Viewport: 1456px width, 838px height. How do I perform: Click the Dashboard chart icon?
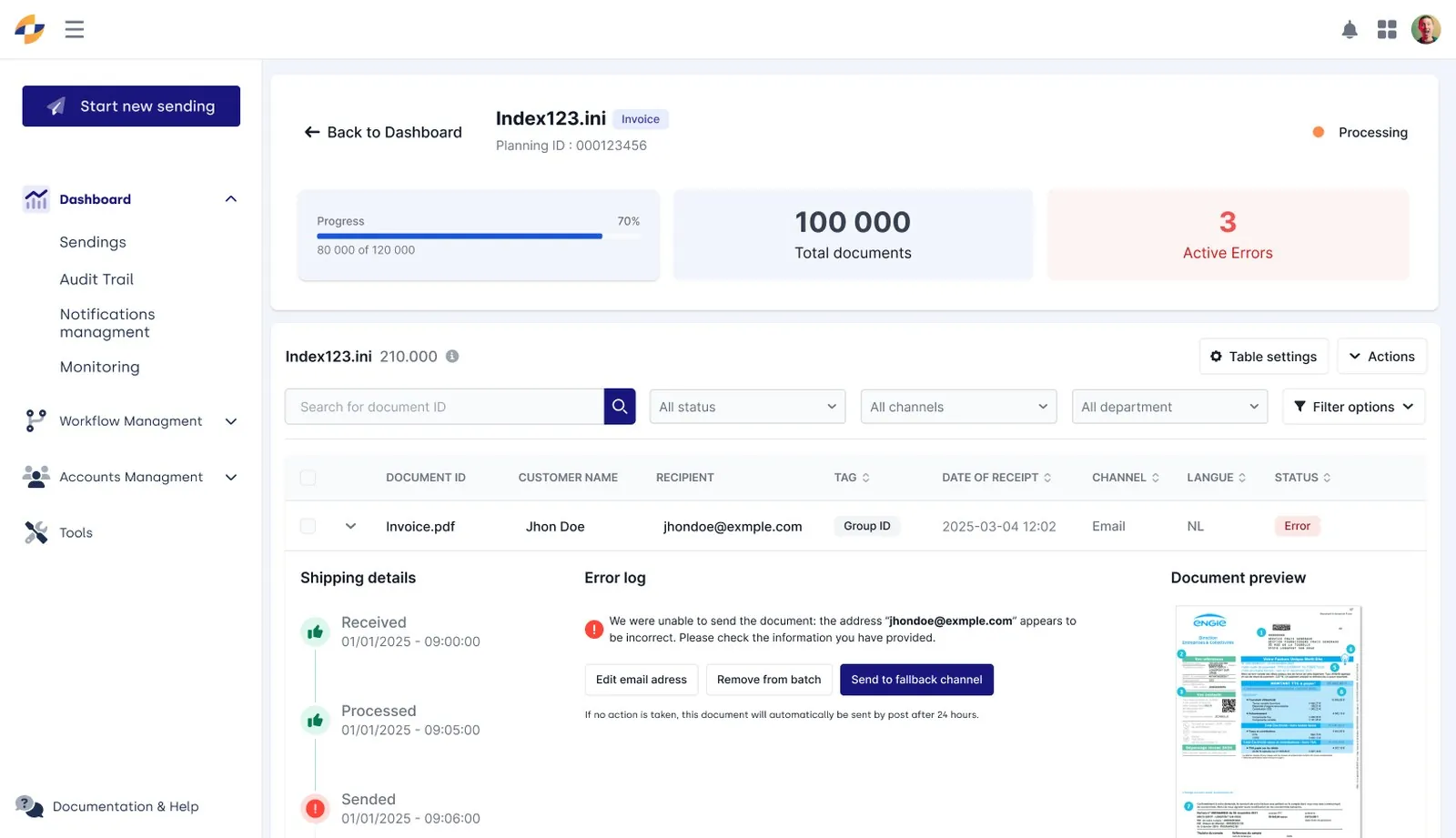36,199
